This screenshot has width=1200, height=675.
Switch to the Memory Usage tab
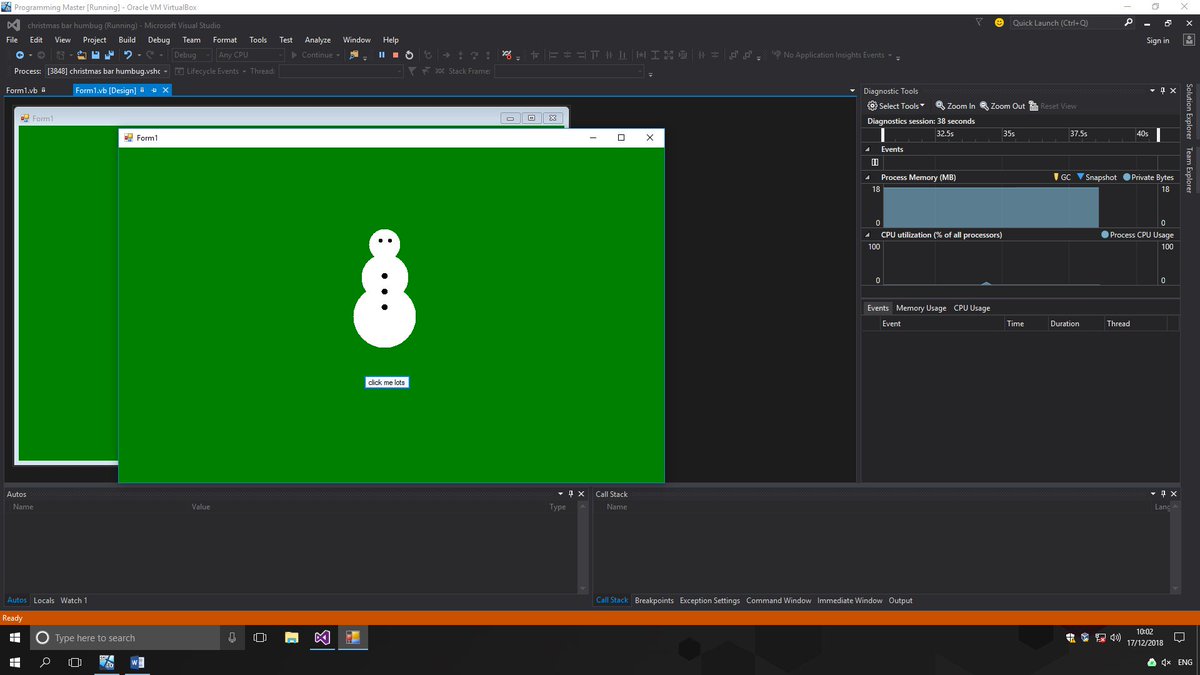(x=921, y=308)
